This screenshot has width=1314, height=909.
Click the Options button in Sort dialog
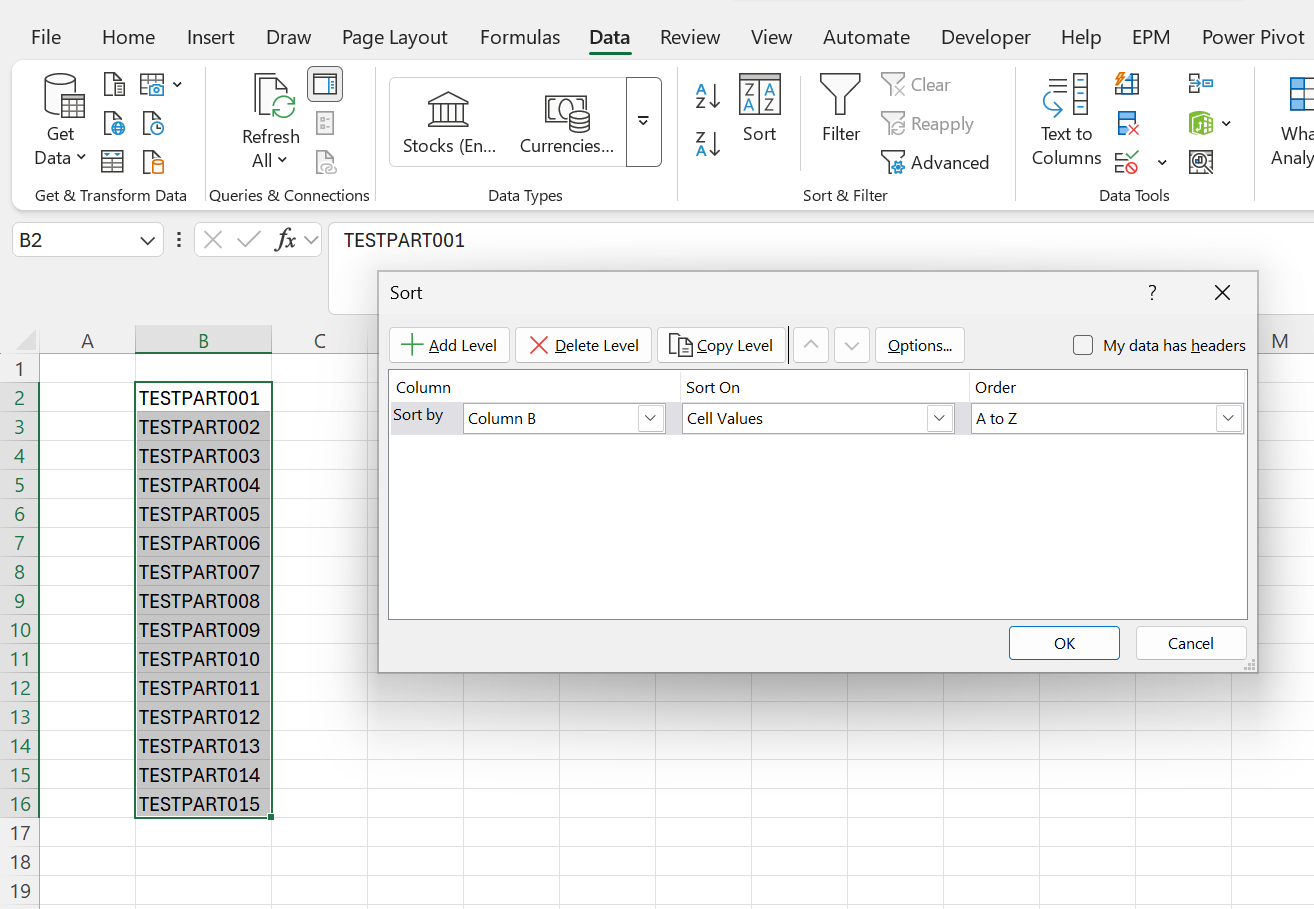920,345
